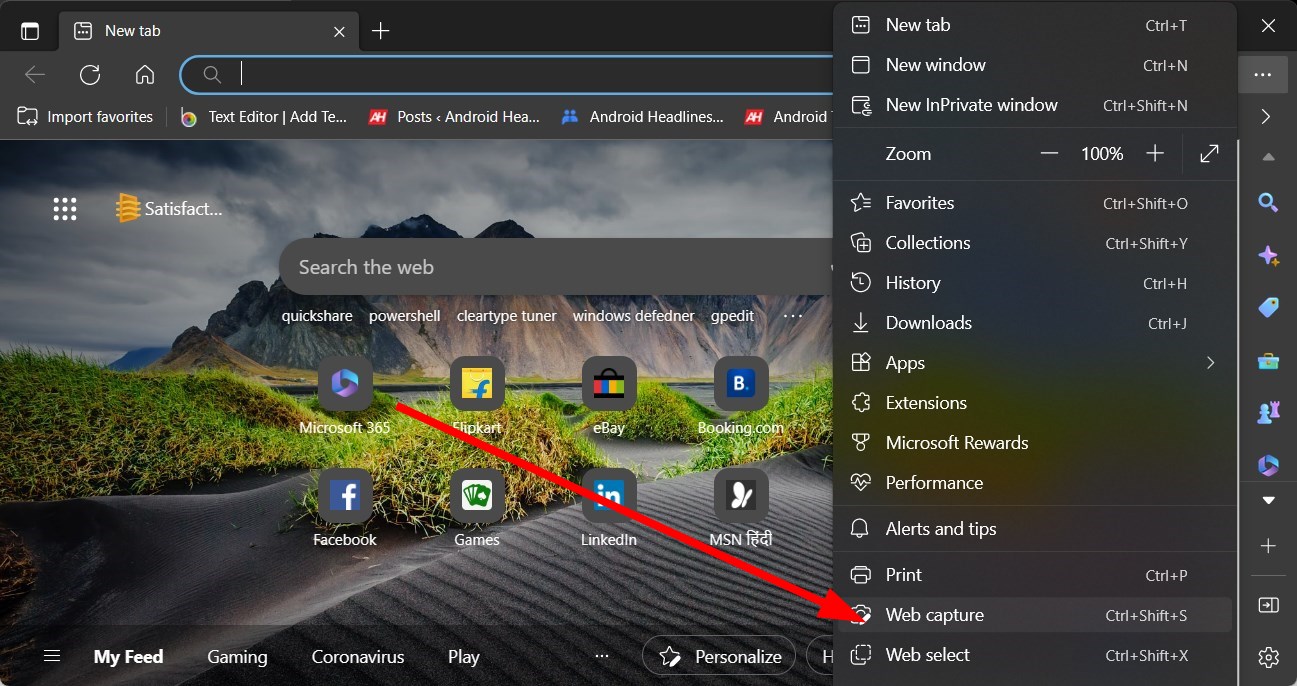
Task: Select Web capture from the menu
Action: [936, 615]
